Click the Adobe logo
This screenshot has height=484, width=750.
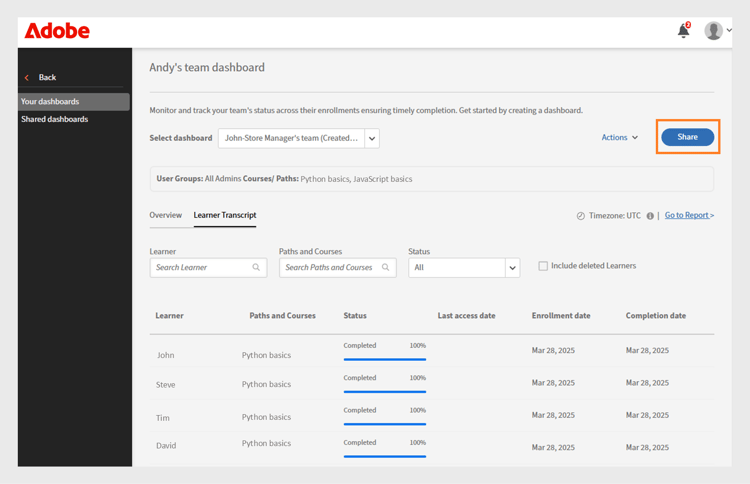coord(57,31)
